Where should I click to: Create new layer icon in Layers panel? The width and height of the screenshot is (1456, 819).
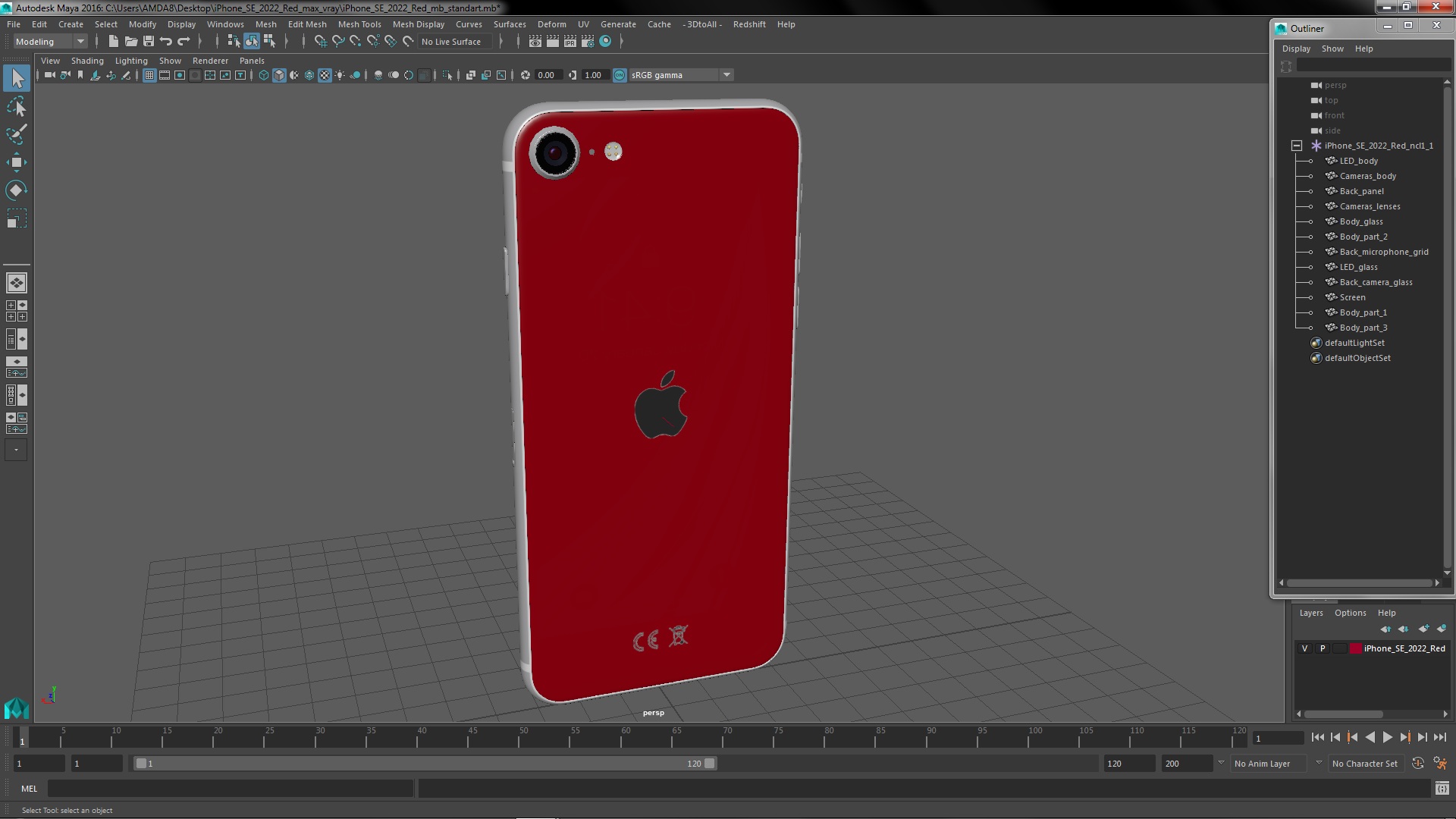coord(1423,629)
